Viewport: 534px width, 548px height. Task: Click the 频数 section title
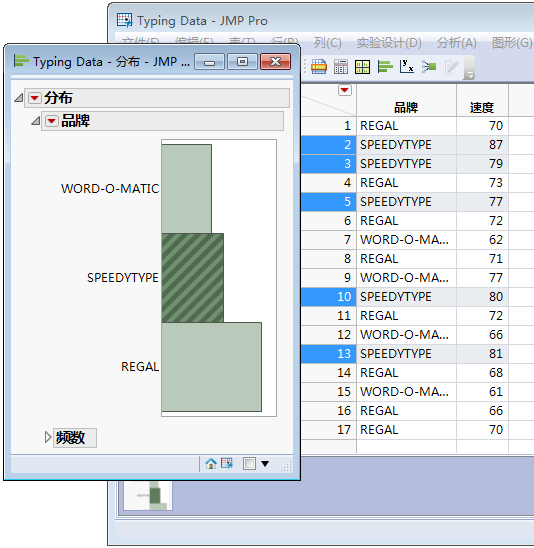tap(71, 438)
